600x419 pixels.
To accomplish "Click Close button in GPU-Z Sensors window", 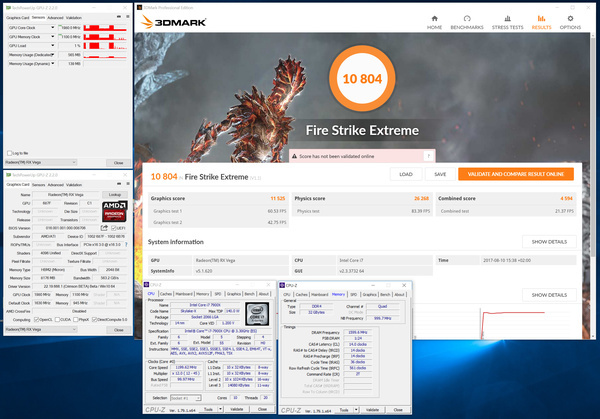I will pyautogui.click(x=119, y=163).
